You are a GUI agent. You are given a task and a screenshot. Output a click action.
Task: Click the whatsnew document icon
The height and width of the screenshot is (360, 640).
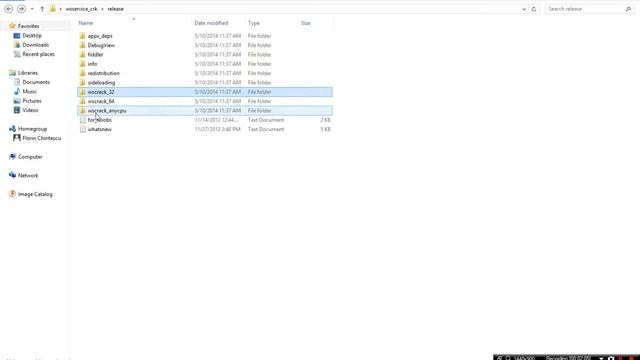[x=82, y=129]
